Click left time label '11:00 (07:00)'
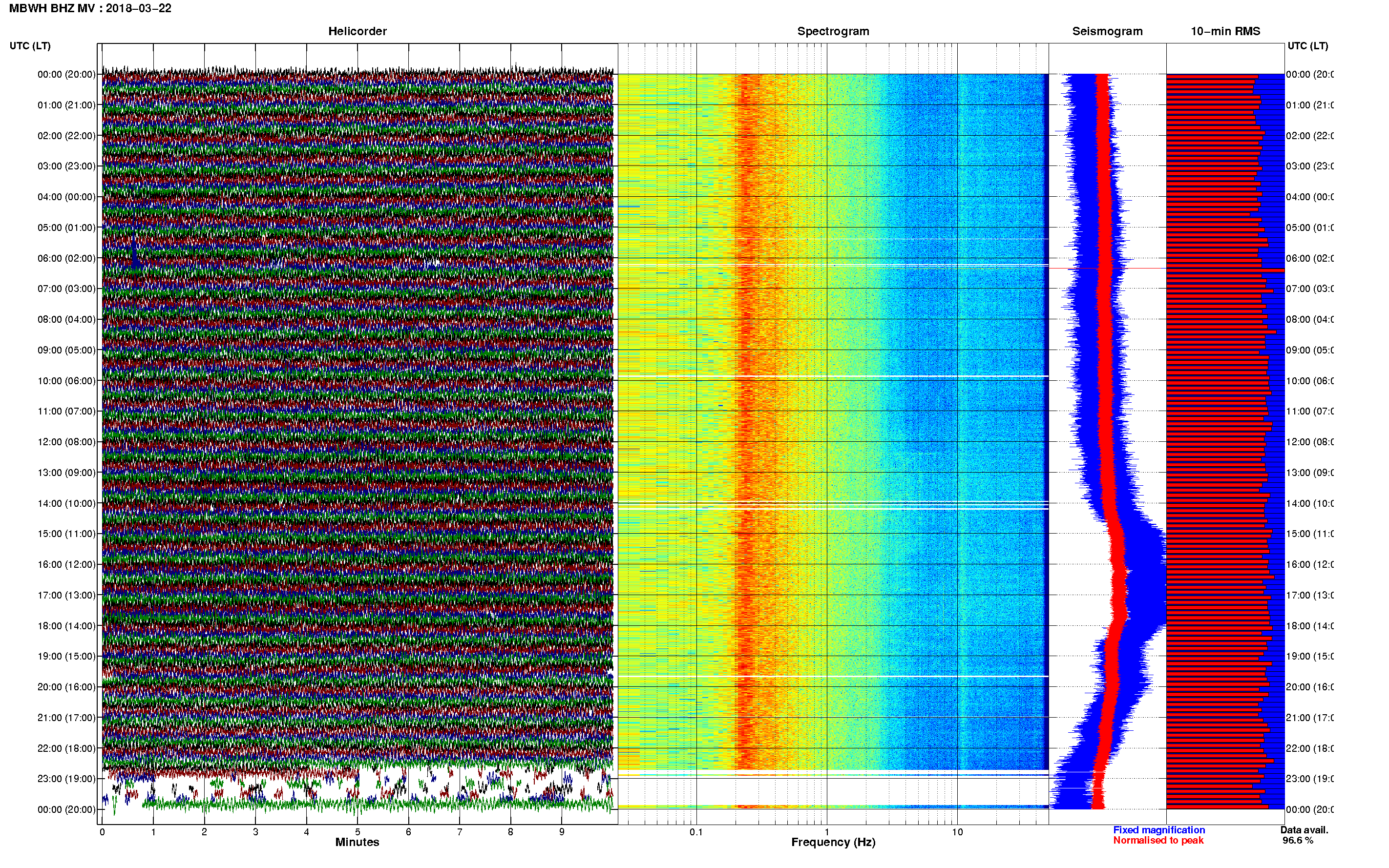Screen dimensions: 1389x868 [66, 411]
